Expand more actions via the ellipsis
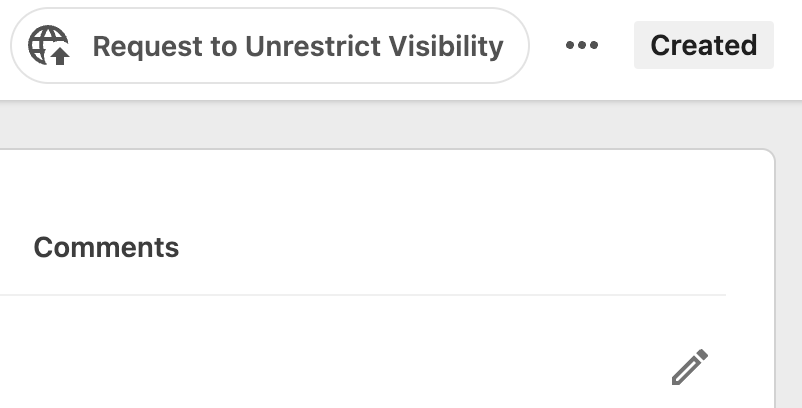This screenshot has width=802, height=408. [x=581, y=46]
